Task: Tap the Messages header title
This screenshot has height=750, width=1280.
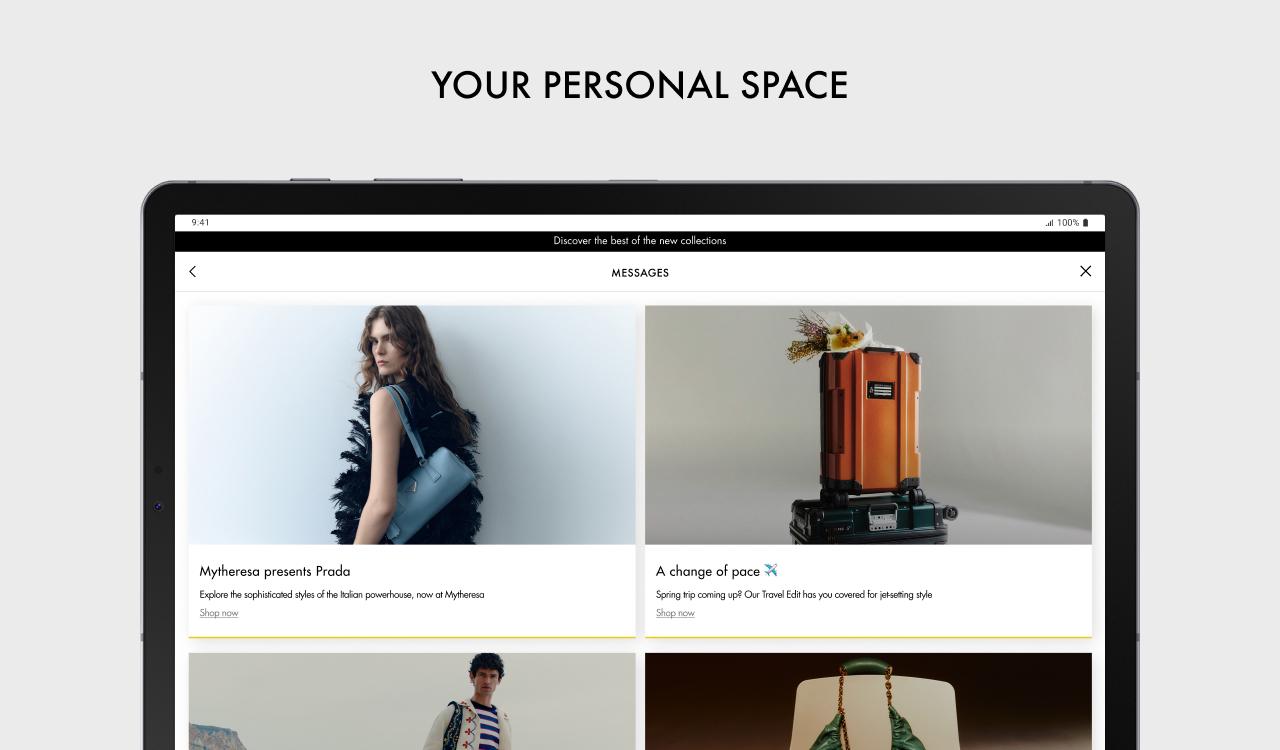Action: [x=640, y=272]
